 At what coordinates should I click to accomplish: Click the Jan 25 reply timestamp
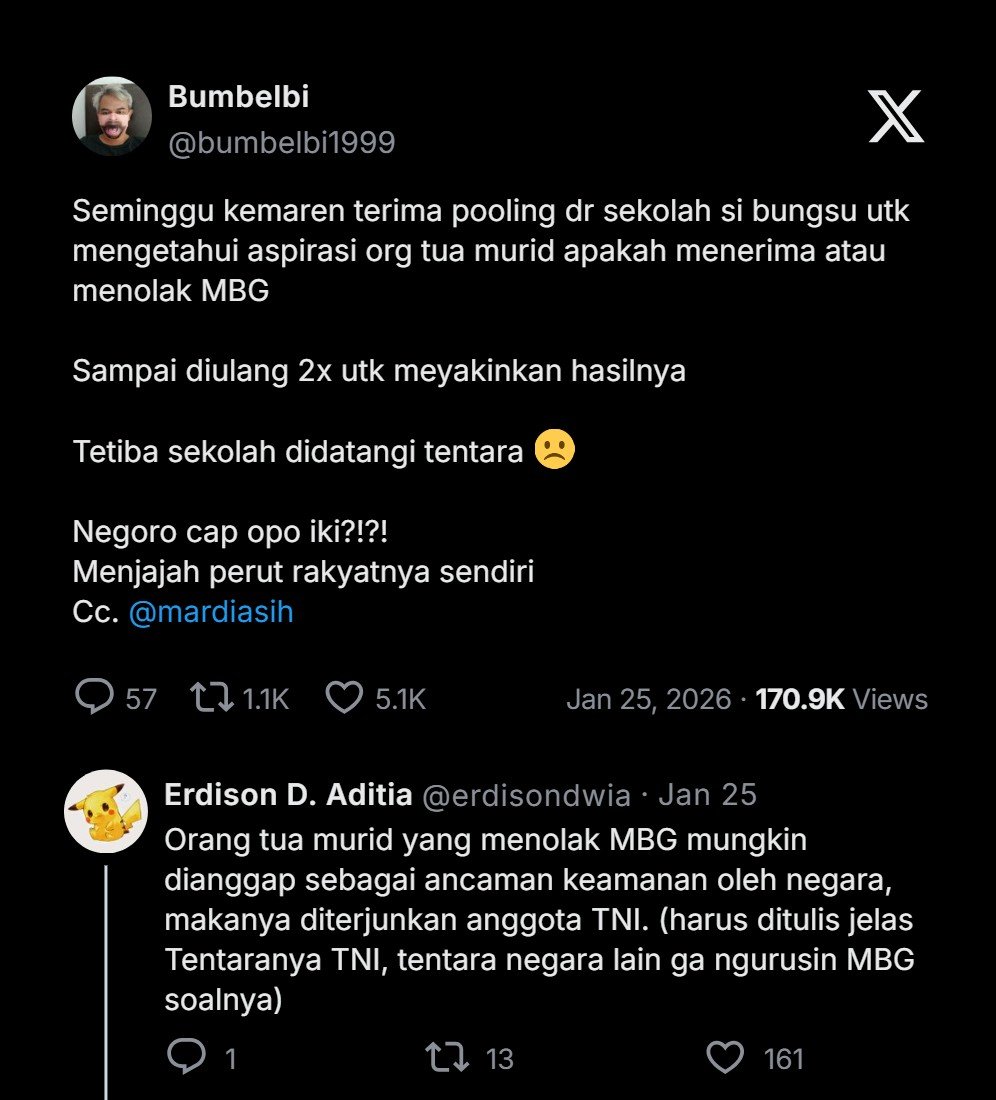tap(707, 795)
